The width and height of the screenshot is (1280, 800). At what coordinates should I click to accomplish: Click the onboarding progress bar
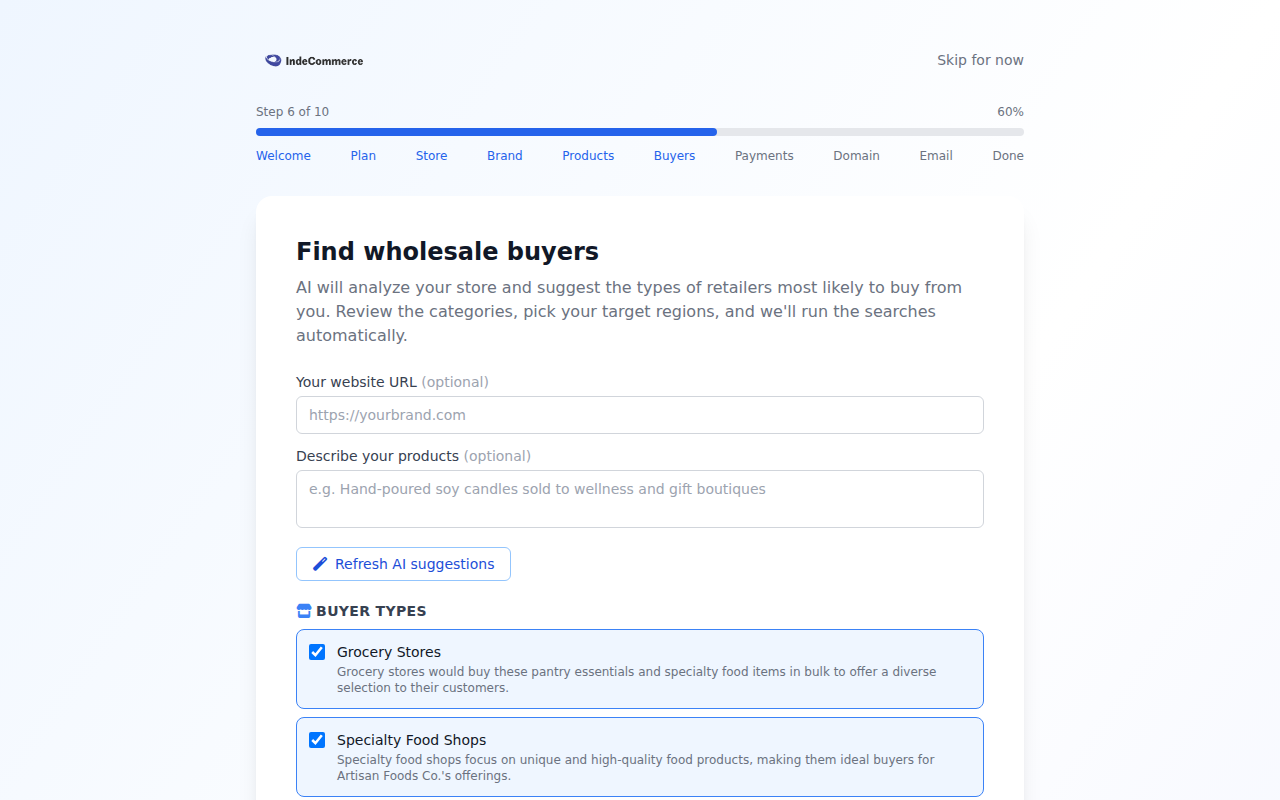coord(640,132)
